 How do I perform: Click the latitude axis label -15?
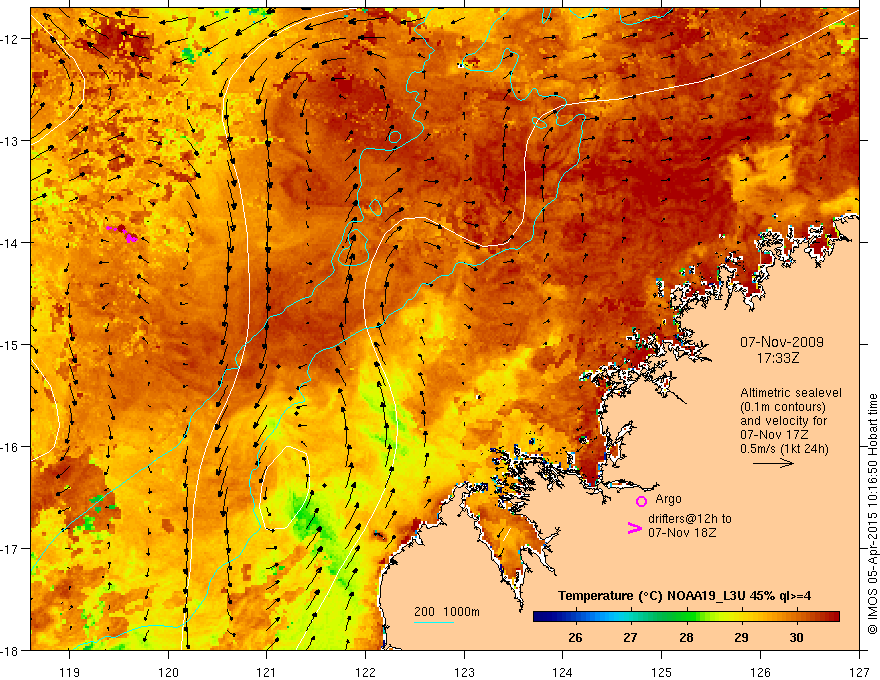[x=10, y=345]
